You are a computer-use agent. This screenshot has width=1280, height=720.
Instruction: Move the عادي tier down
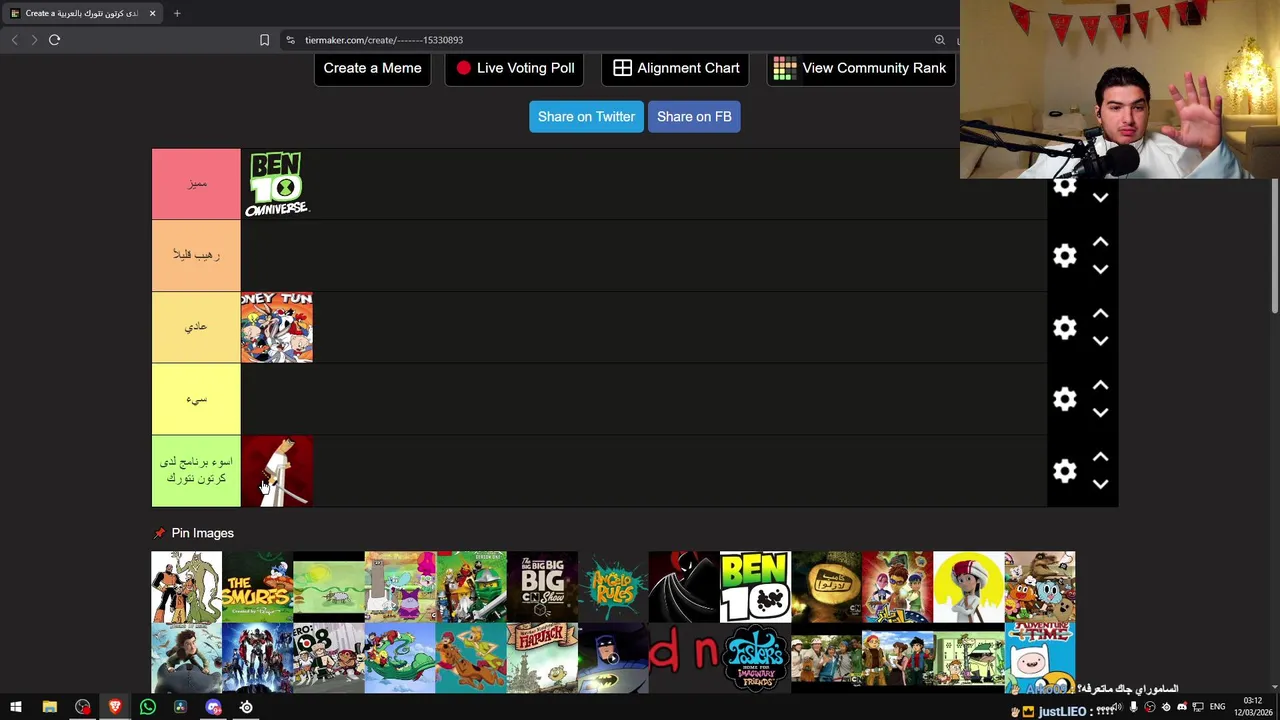coord(1100,341)
